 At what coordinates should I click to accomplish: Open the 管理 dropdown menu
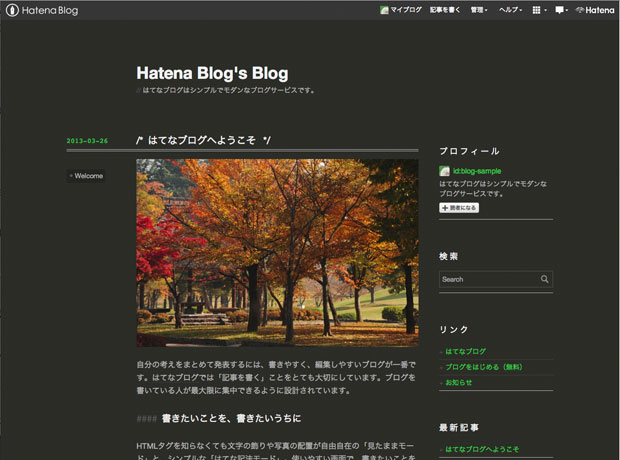[479, 10]
